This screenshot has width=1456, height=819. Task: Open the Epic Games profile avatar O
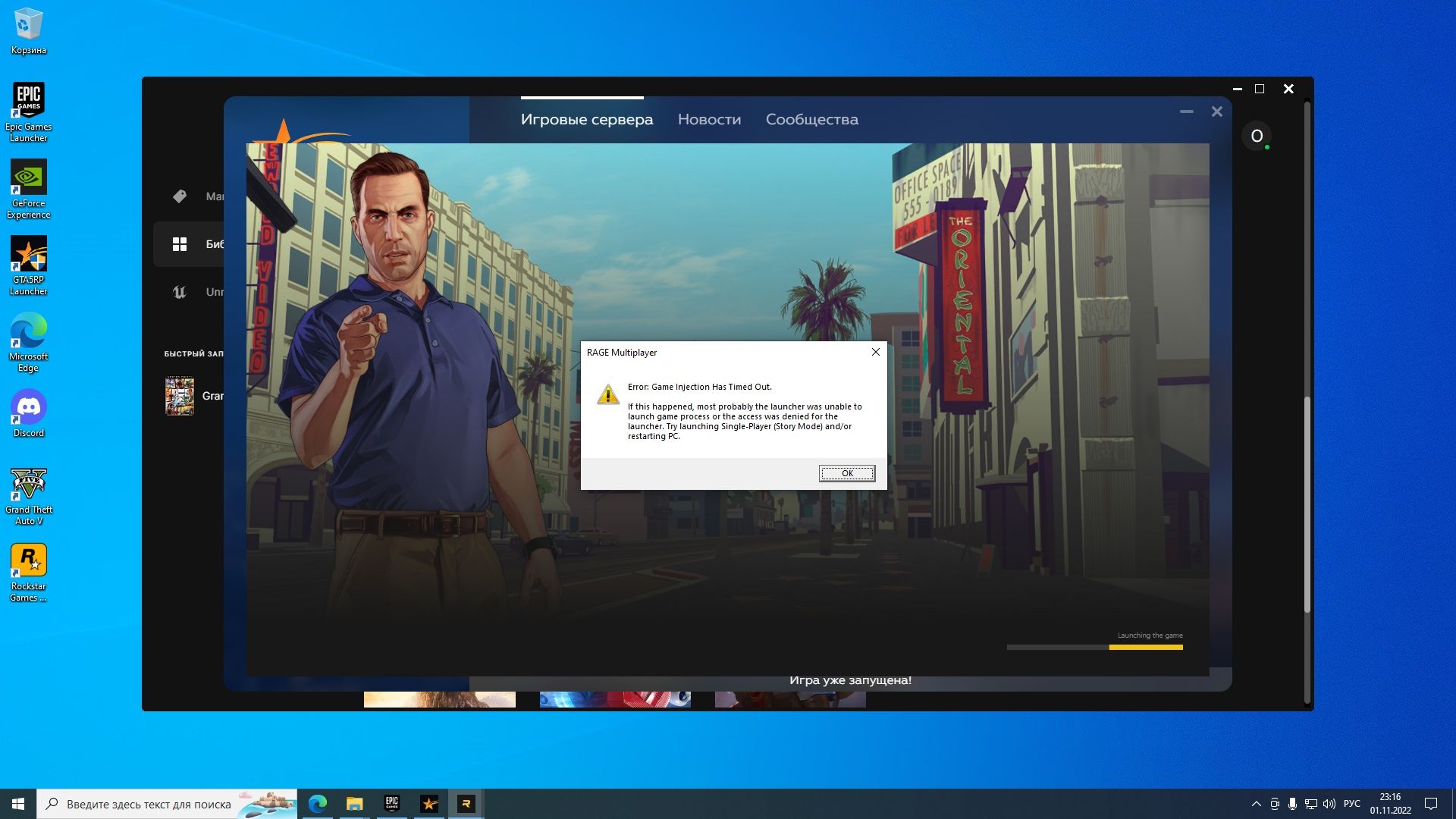[1257, 136]
